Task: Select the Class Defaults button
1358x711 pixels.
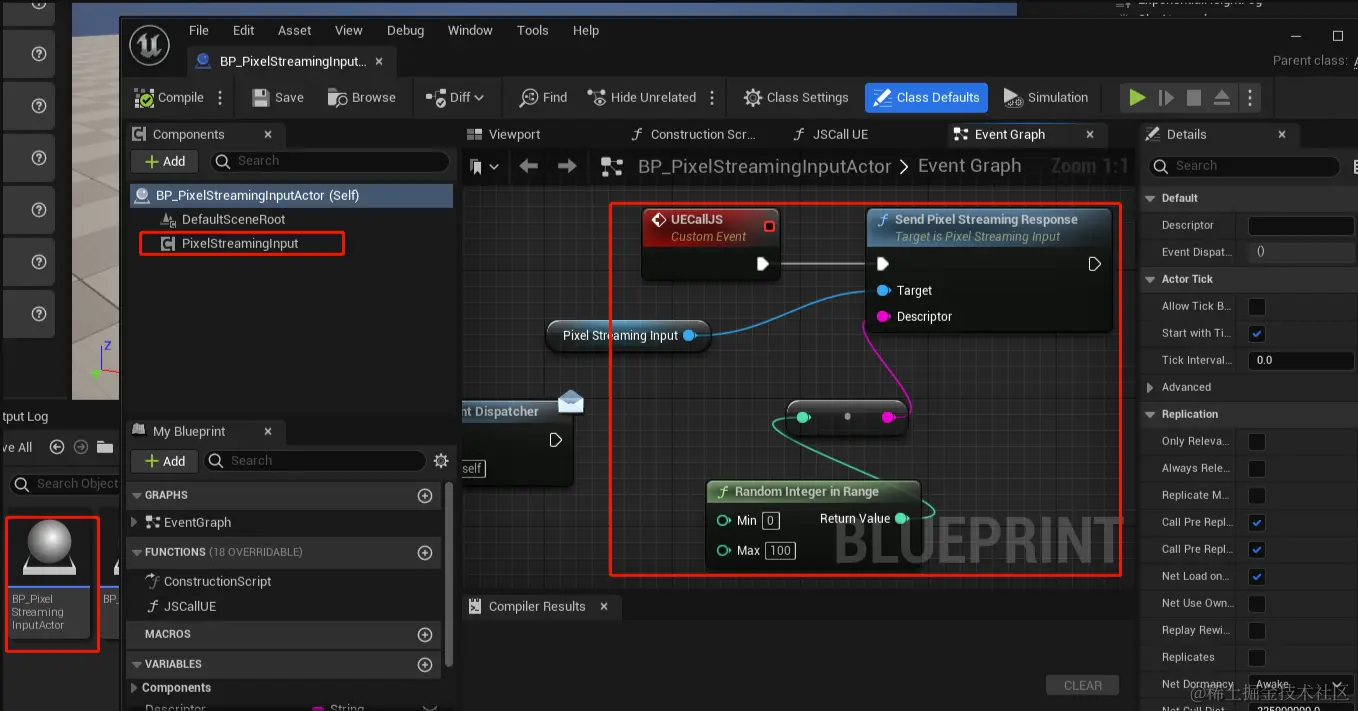Action: point(926,98)
